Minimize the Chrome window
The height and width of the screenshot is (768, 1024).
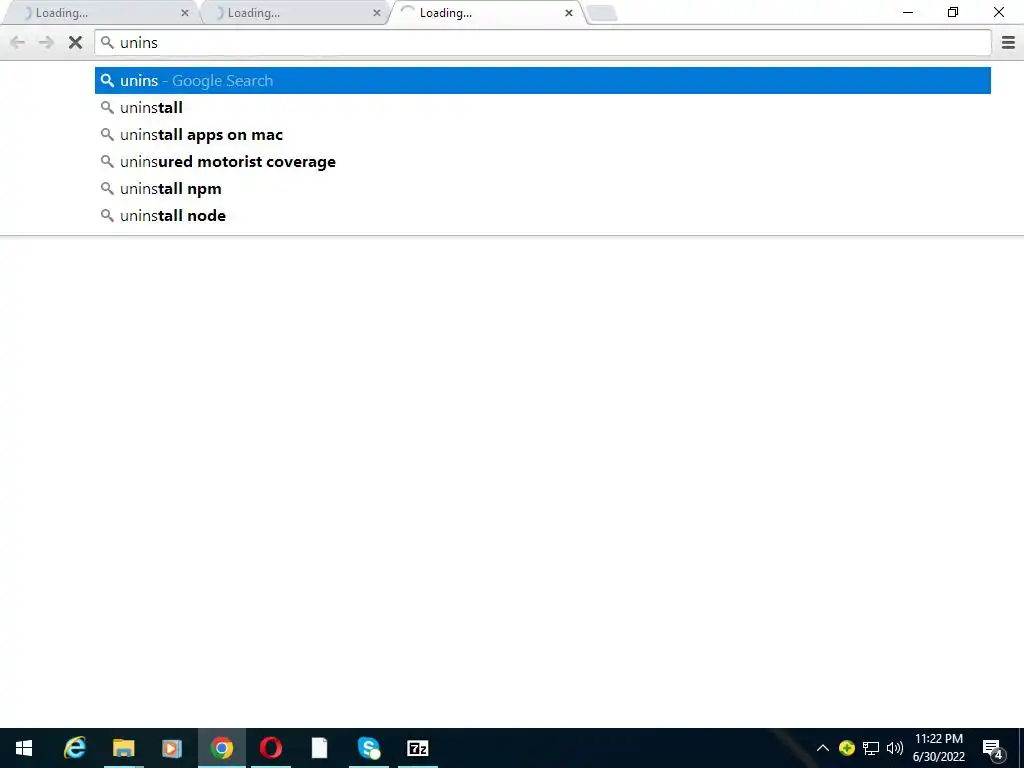pyautogui.click(x=908, y=12)
